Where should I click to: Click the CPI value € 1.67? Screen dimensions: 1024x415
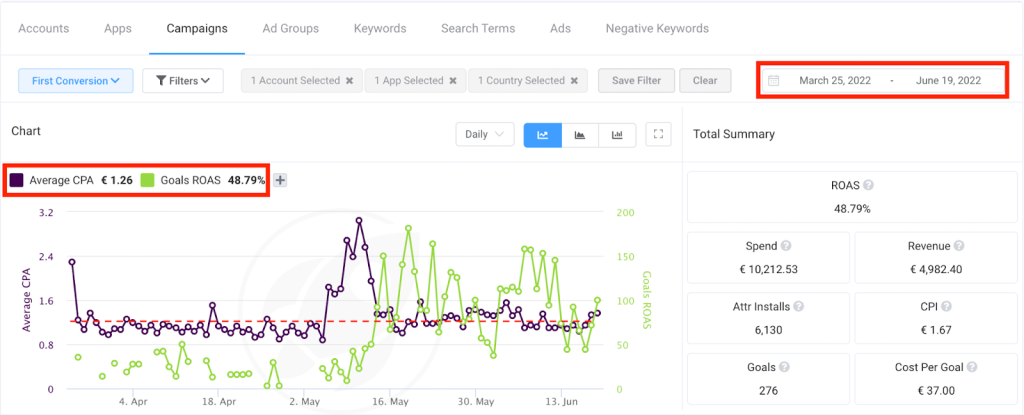(x=936, y=329)
